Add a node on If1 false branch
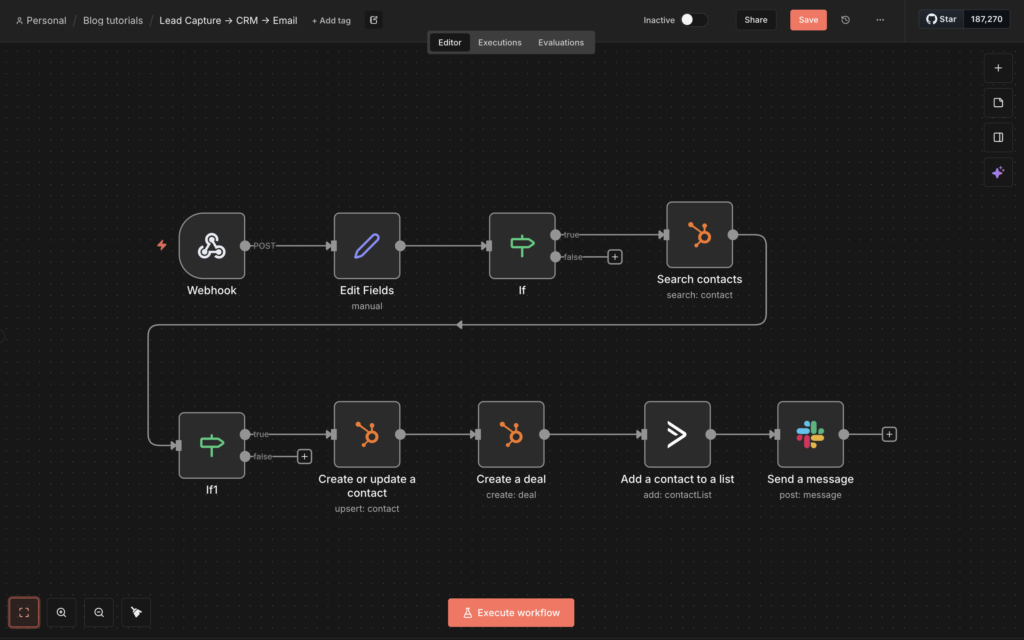The height and width of the screenshot is (640, 1024). [304, 456]
